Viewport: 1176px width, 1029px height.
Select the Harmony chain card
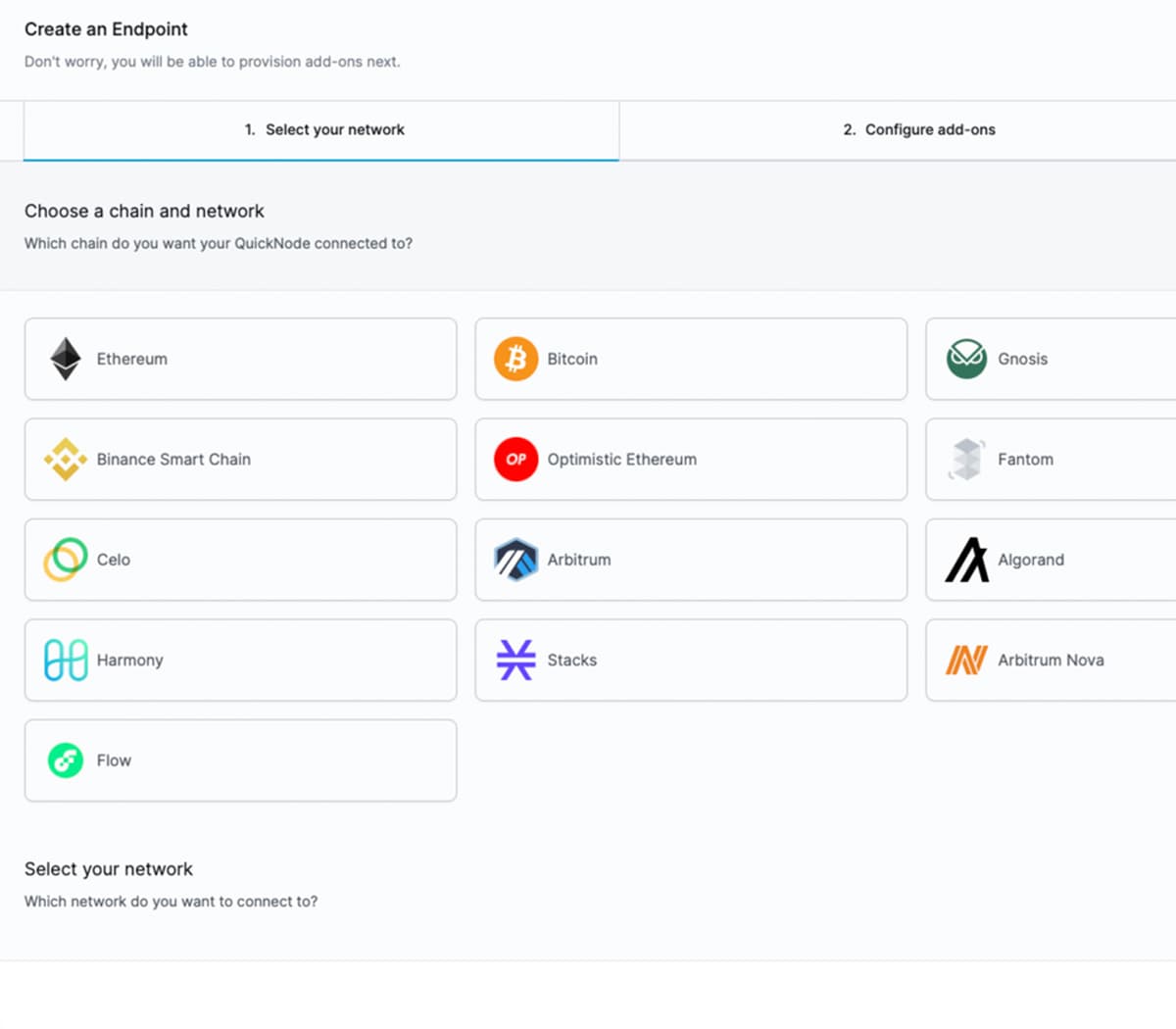[x=241, y=660]
